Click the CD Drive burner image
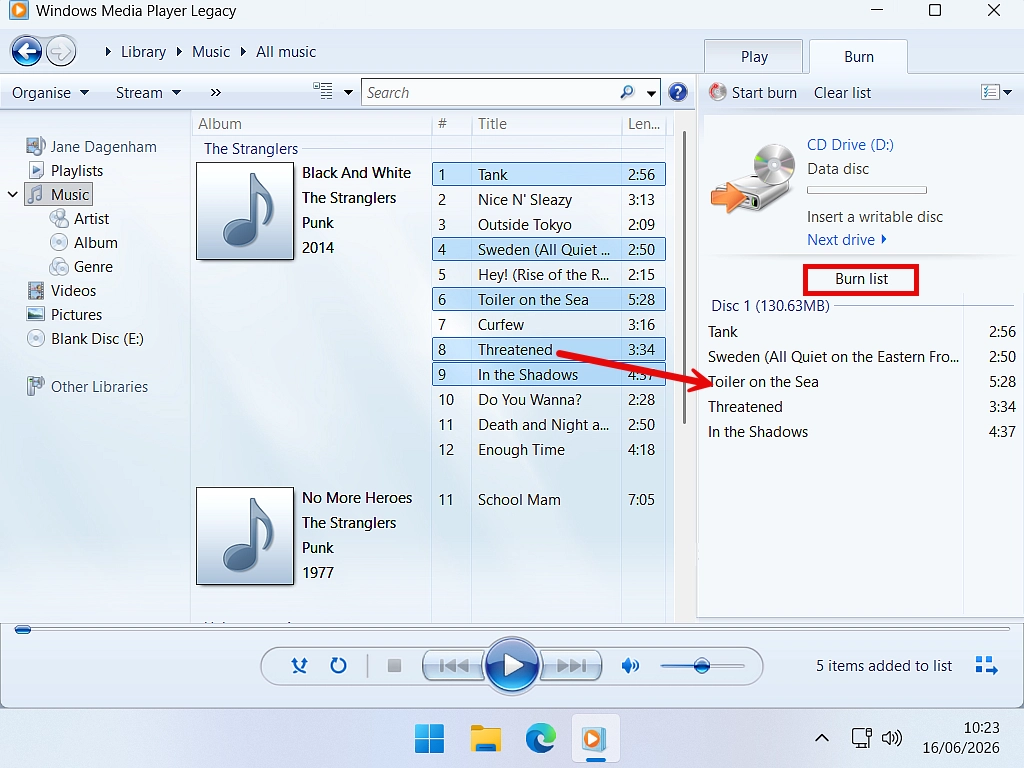The height and width of the screenshot is (768, 1024). pos(753,178)
